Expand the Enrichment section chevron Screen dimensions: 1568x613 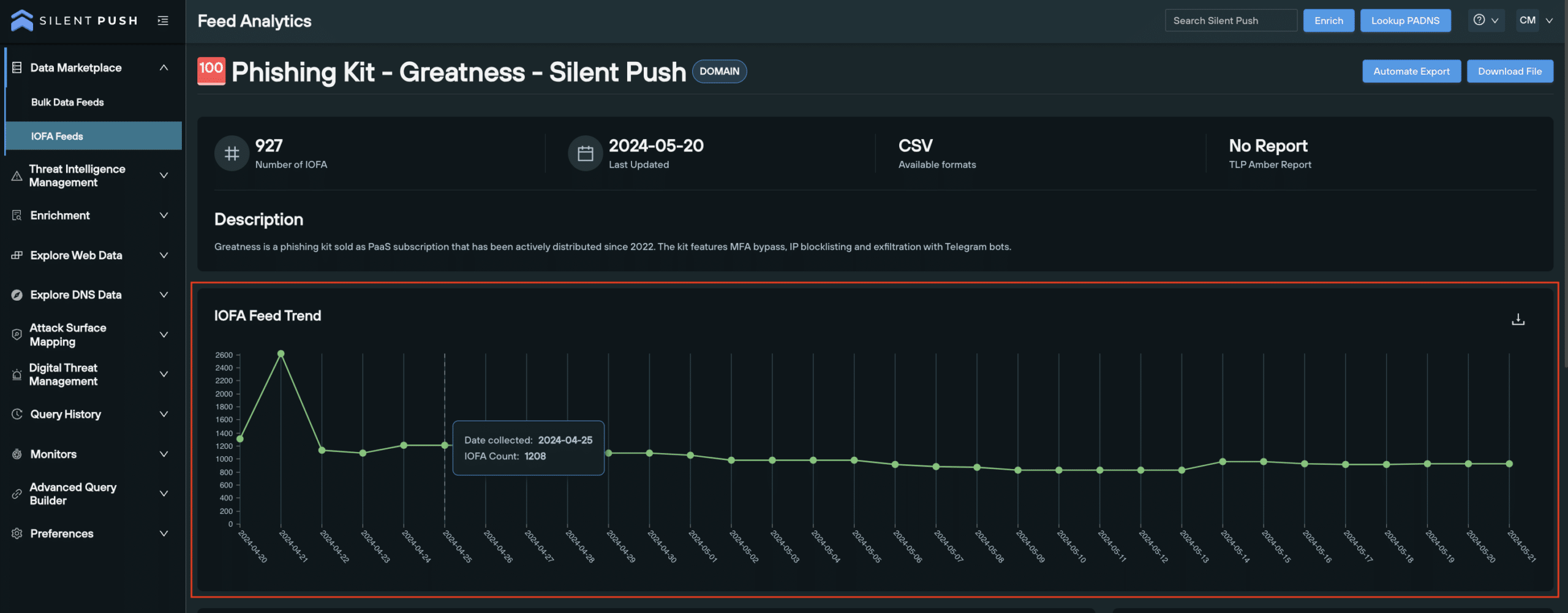tap(164, 216)
